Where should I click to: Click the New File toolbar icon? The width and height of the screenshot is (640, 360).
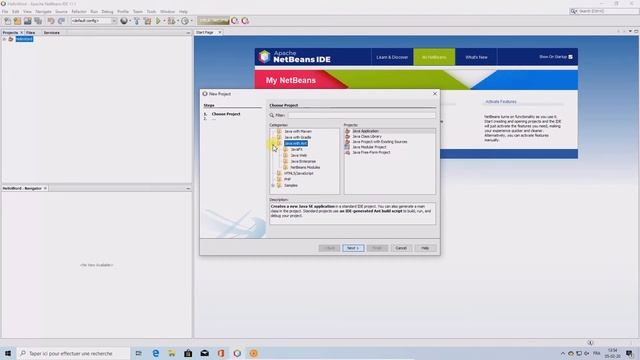point(7,21)
